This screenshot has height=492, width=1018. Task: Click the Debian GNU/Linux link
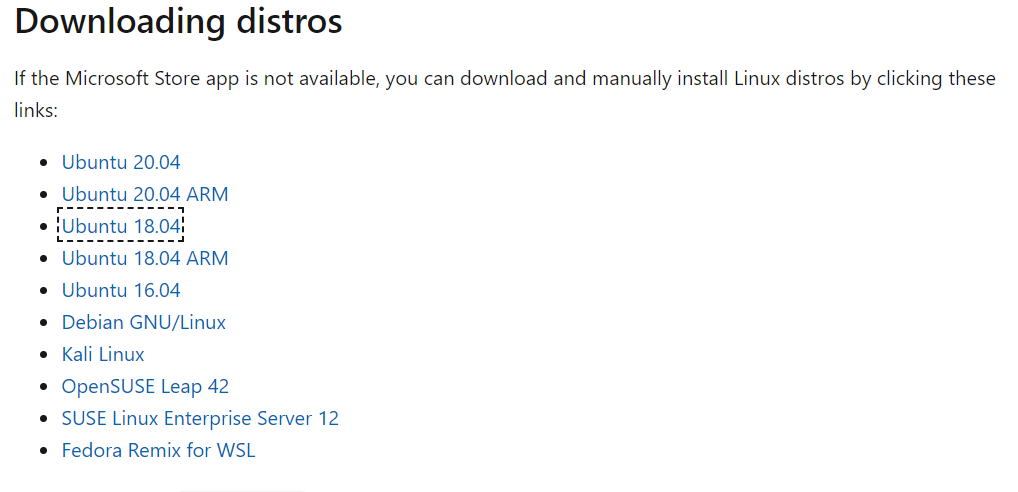[143, 322]
